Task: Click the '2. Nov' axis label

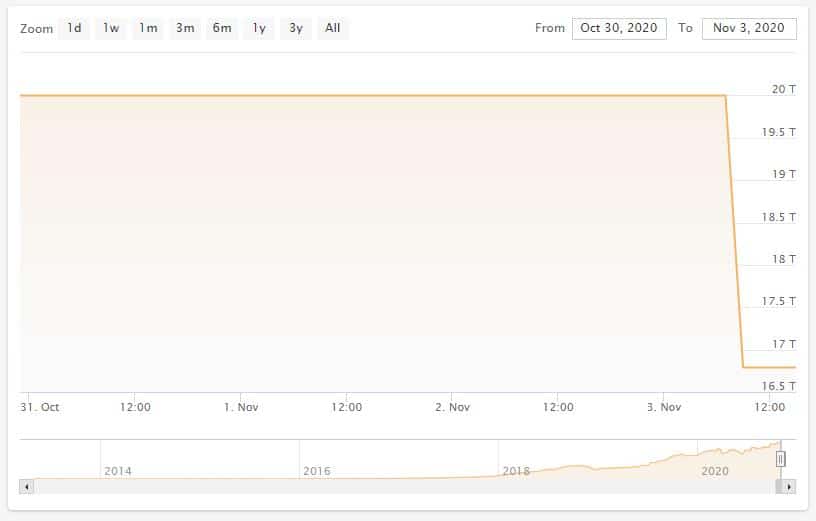Action: (452, 407)
